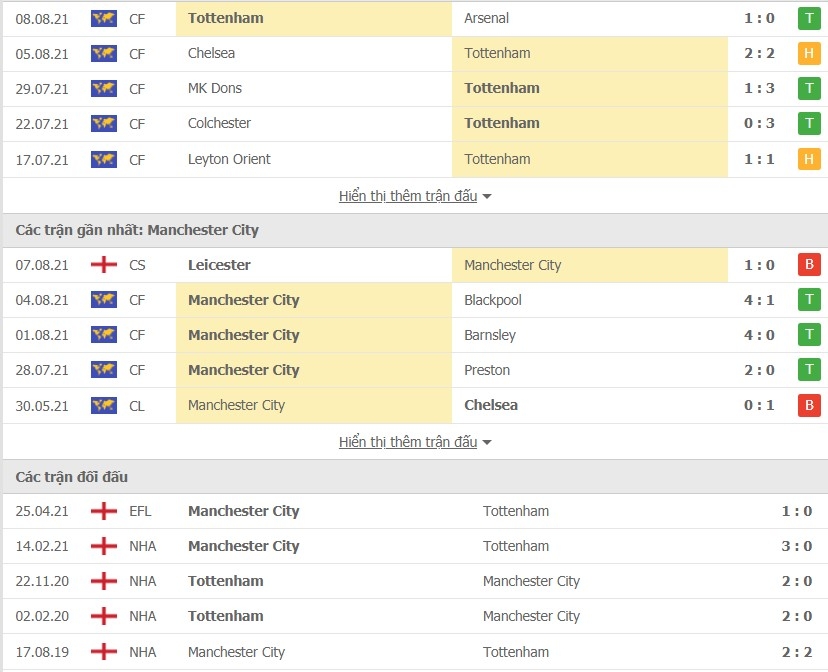The width and height of the screenshot is (828, 672).
Task: Select the Các trận đối đầu section header
Action: click(415, 477)
